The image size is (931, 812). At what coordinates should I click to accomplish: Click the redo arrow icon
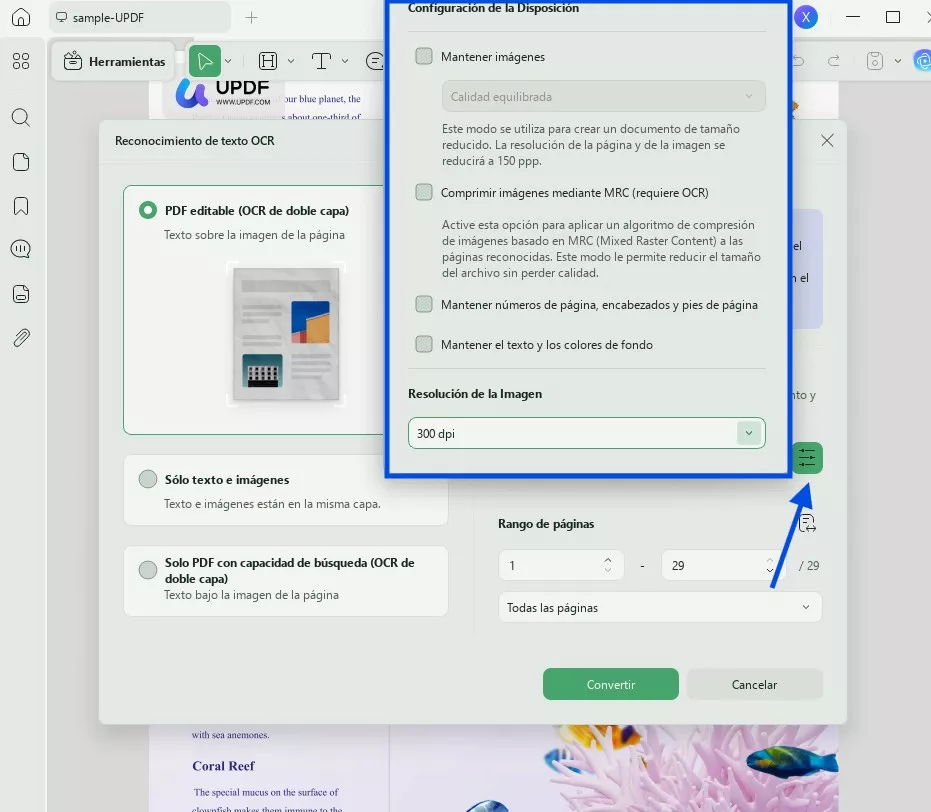click(x=834, y=61)
